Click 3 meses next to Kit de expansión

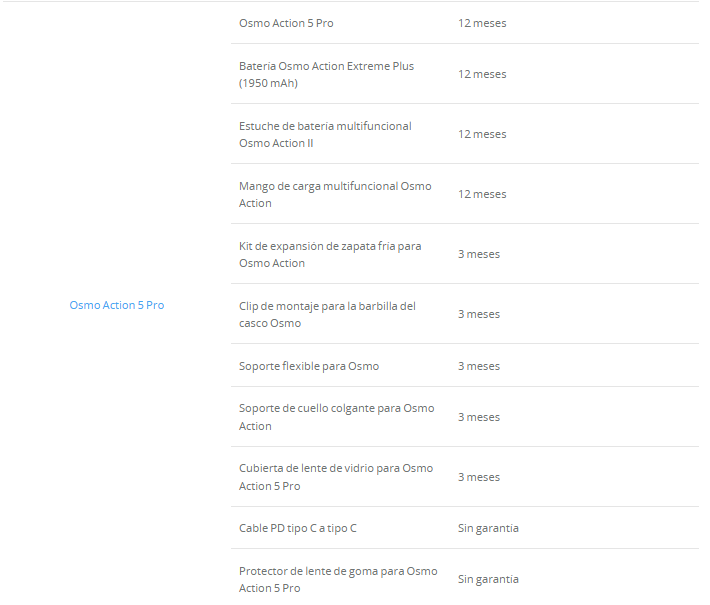pos(479,254)
